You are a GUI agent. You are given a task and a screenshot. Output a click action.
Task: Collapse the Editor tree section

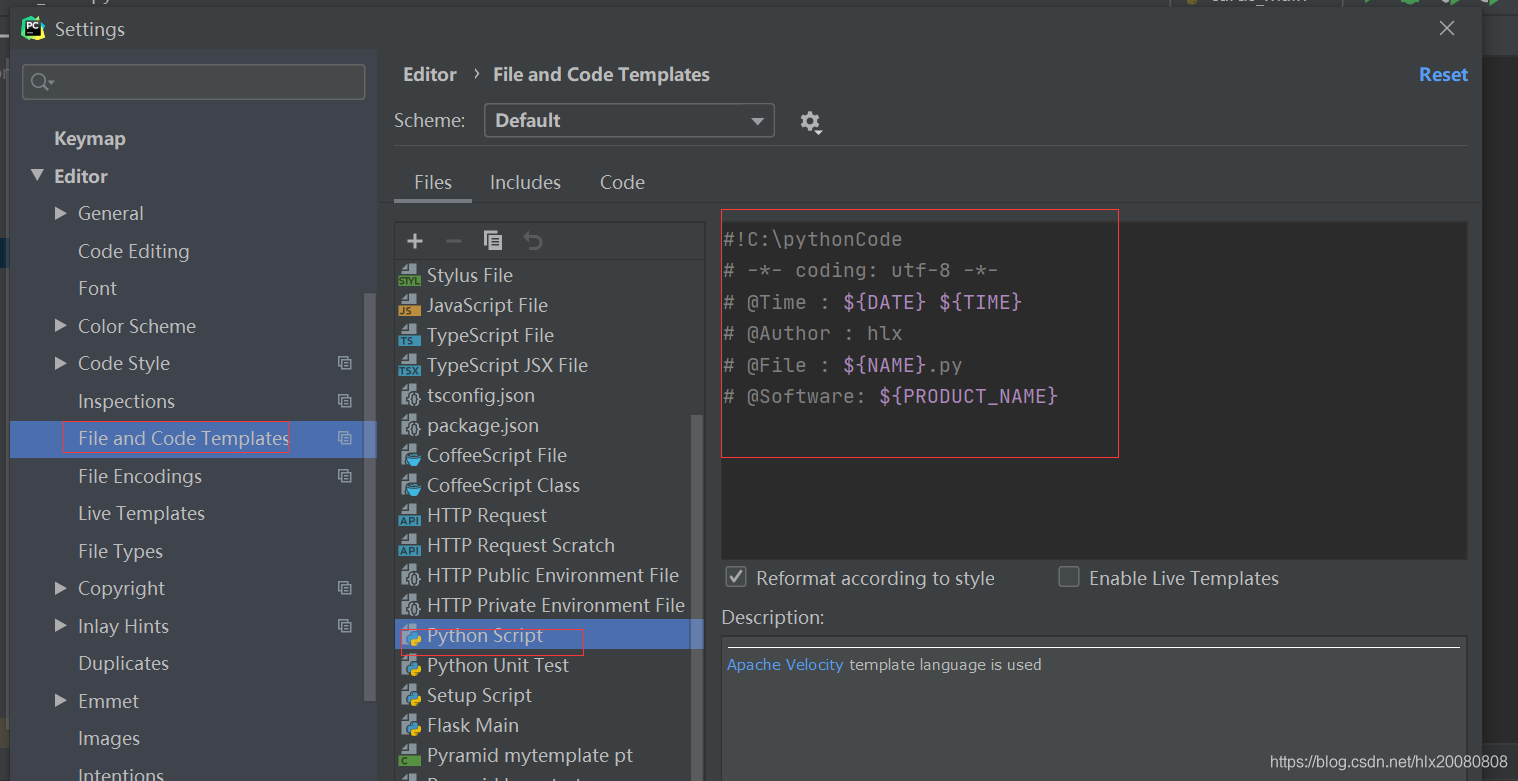tap(38, 176)
